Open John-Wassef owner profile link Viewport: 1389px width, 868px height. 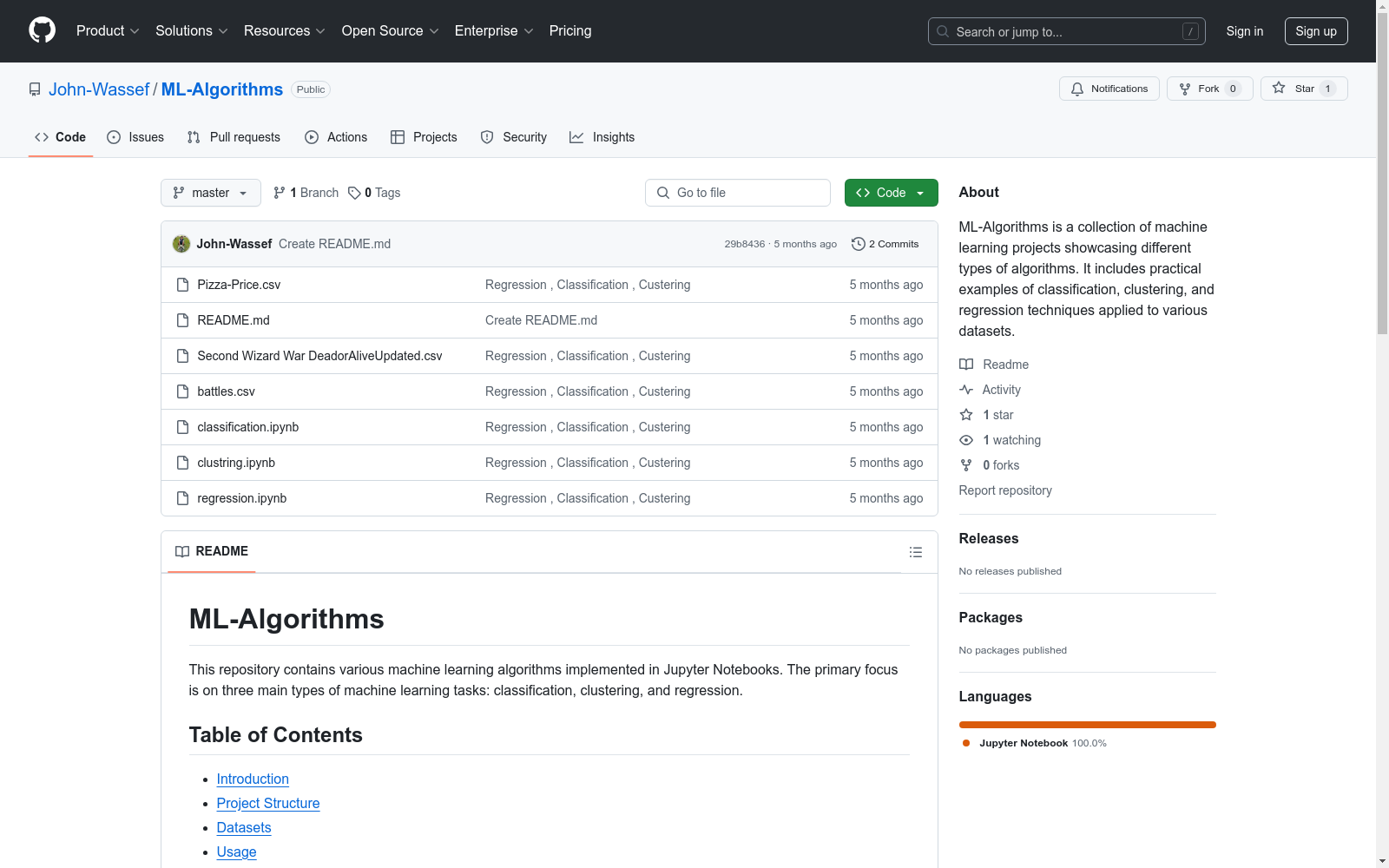99,89
